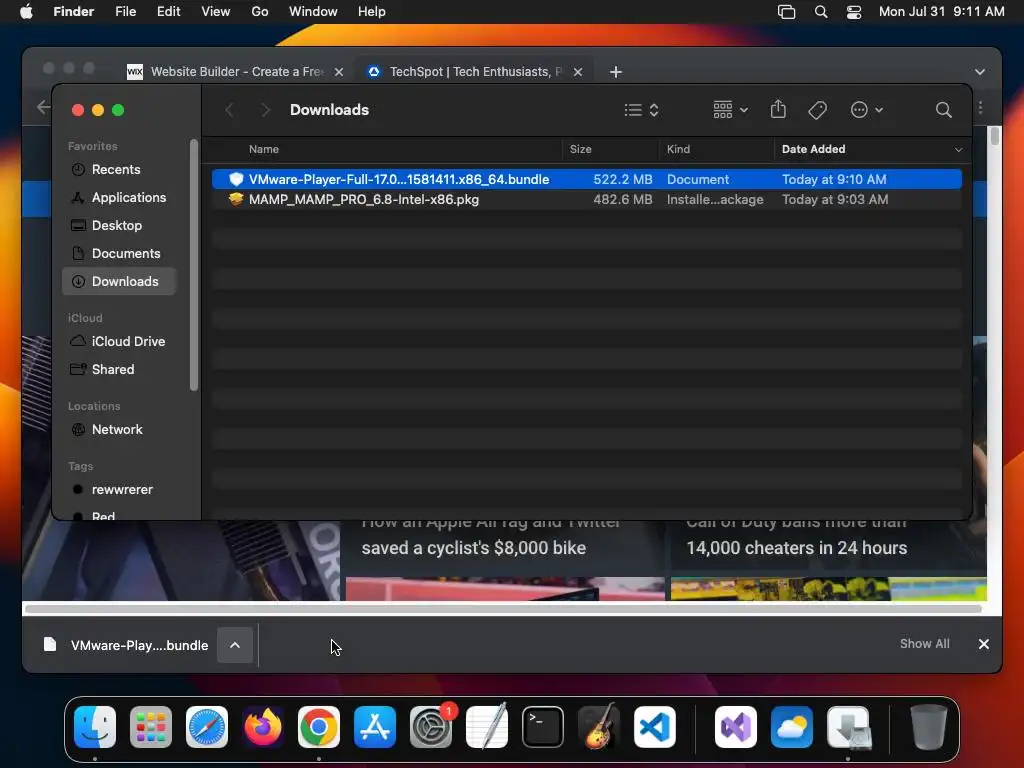Viewport: 1024px width, 768px height.
Task: Open Recents in Finder sidebar
Action: pos(116,169)
